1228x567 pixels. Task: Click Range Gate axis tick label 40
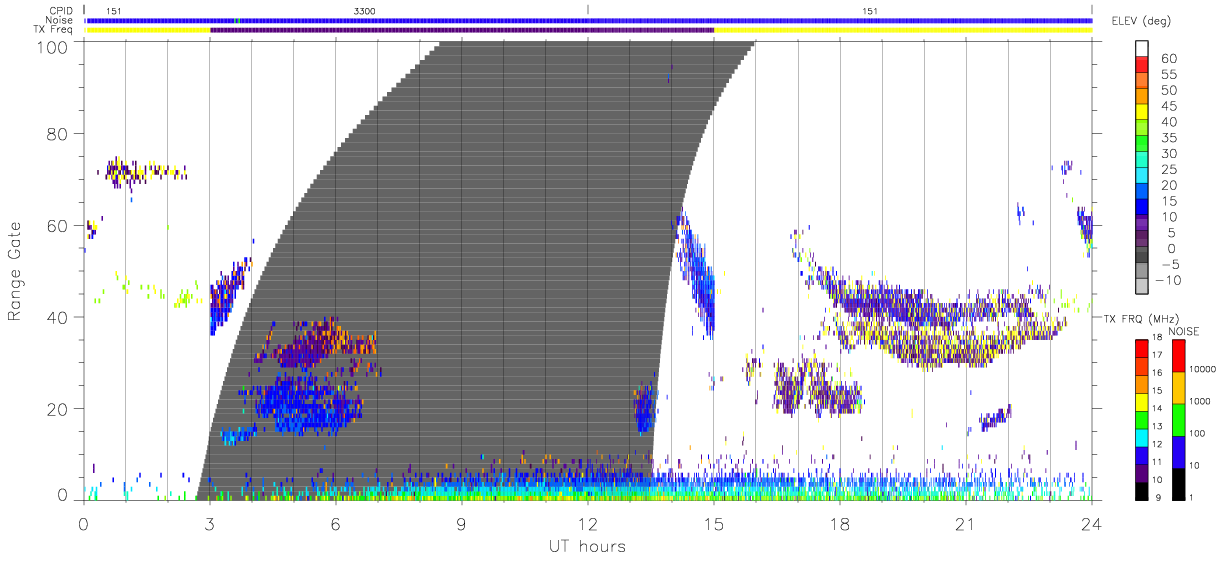coord(59,317)
